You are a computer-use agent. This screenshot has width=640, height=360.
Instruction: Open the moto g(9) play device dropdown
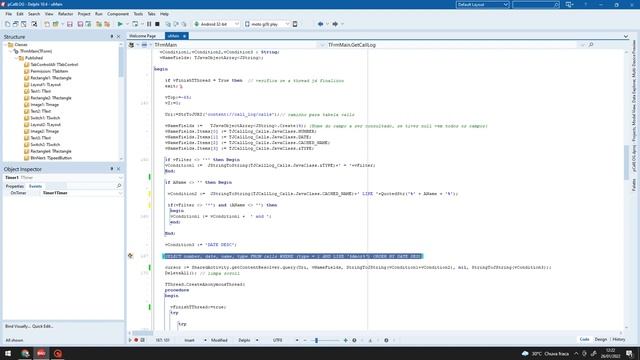(287, 24)
